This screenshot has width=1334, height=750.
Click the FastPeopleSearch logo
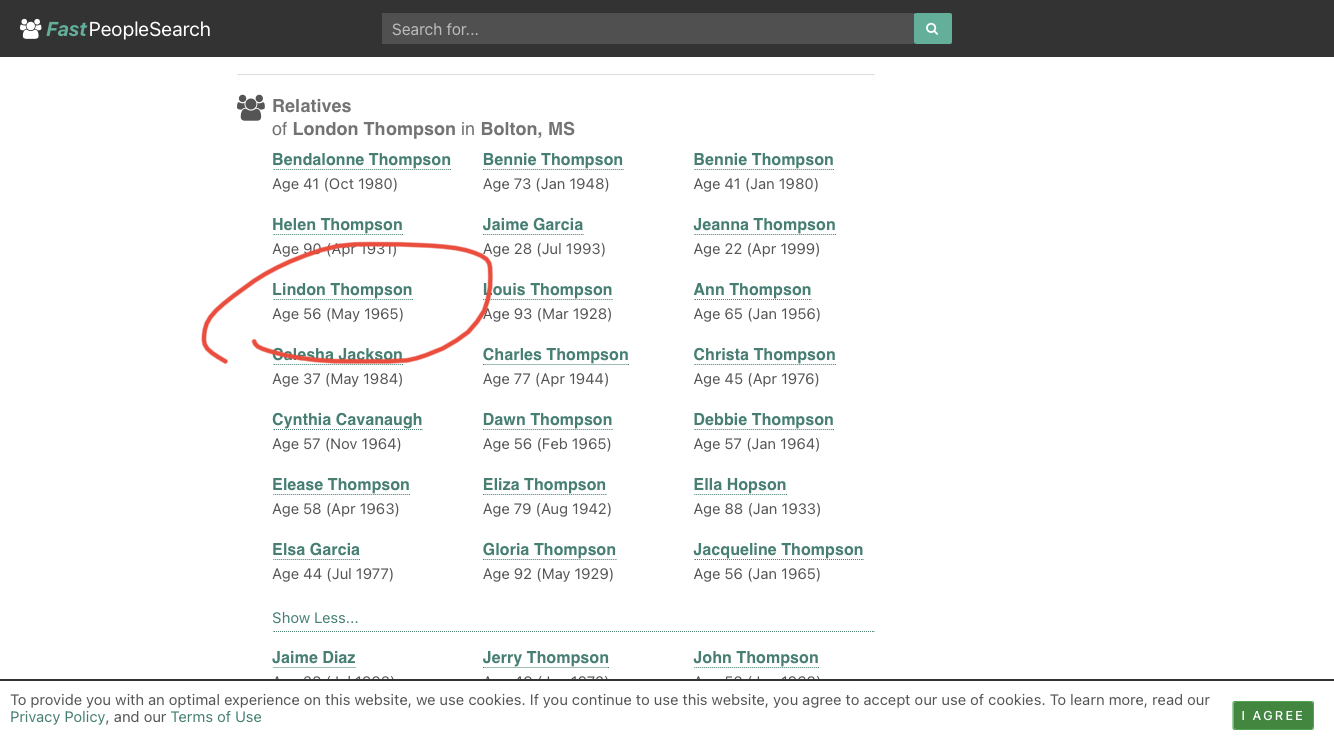click(x=116, y=29)
